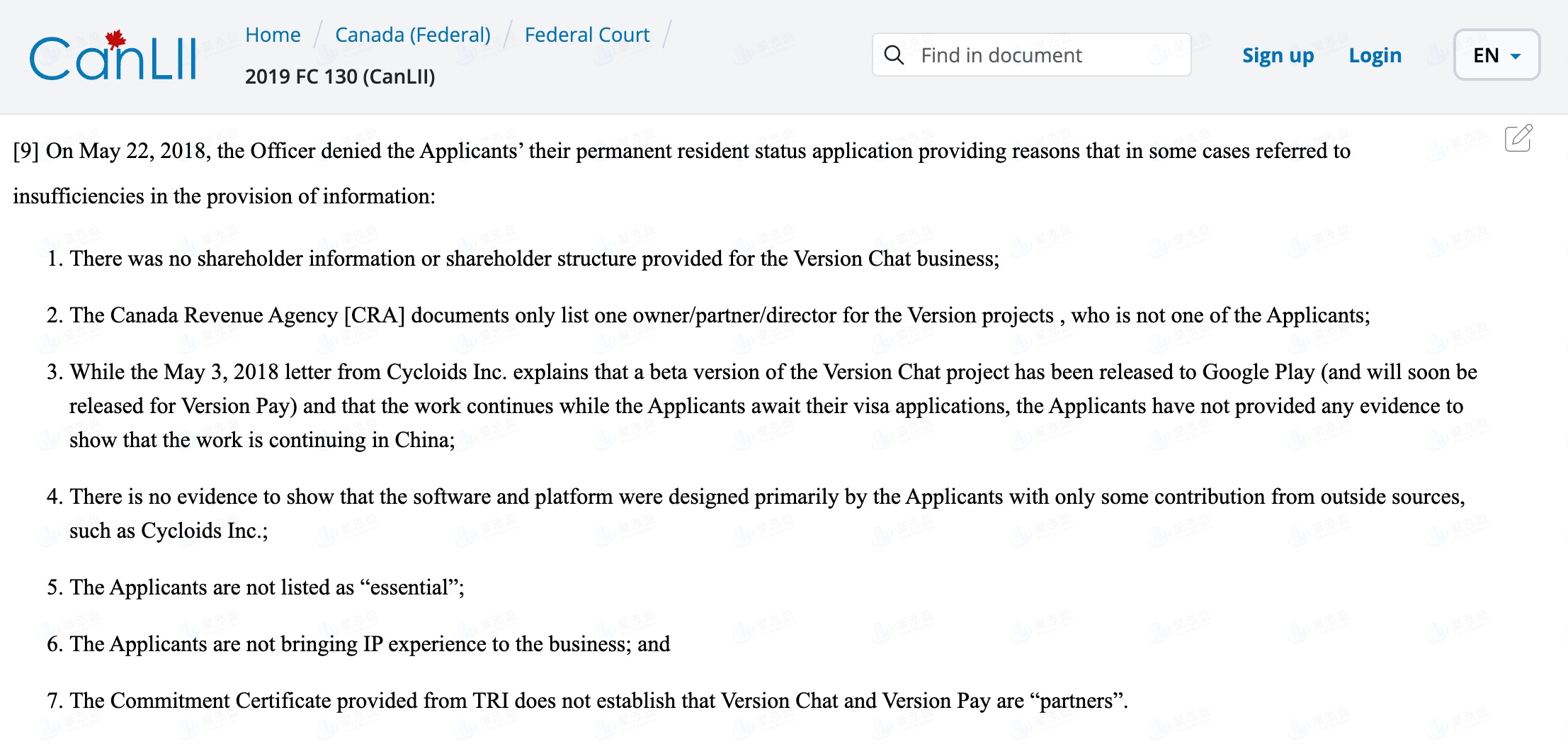The height and width of the screenshot is (744, 1568).
Task: Click the line starting with "insufficiencies"
Action: point(224,196)
